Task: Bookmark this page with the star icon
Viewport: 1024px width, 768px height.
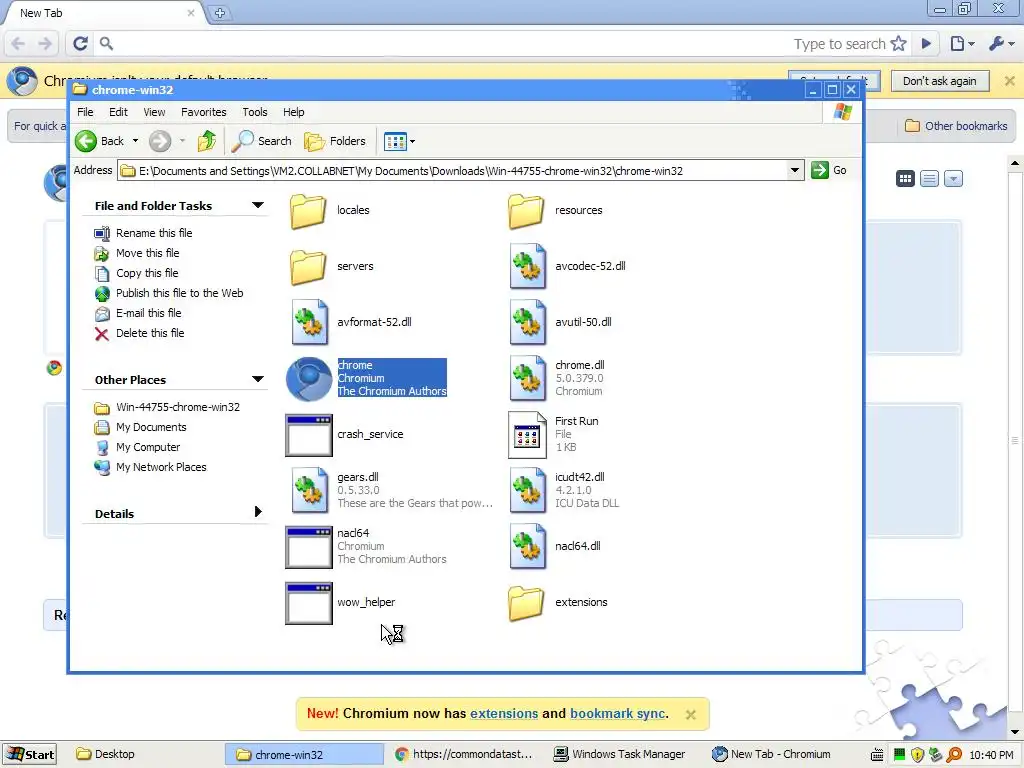Action: pyautogui.click(x=899, y=44)
